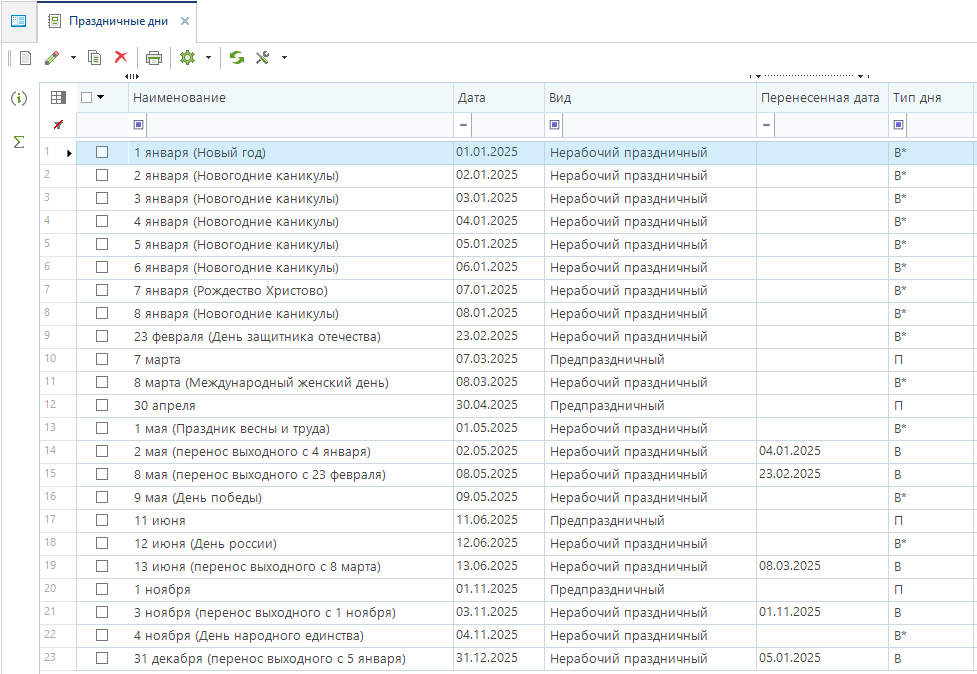Viewport: 977px width, 674px height.
Task: Delete record using the red X icon
Action: pyautogui.click(x=121, y=58)
